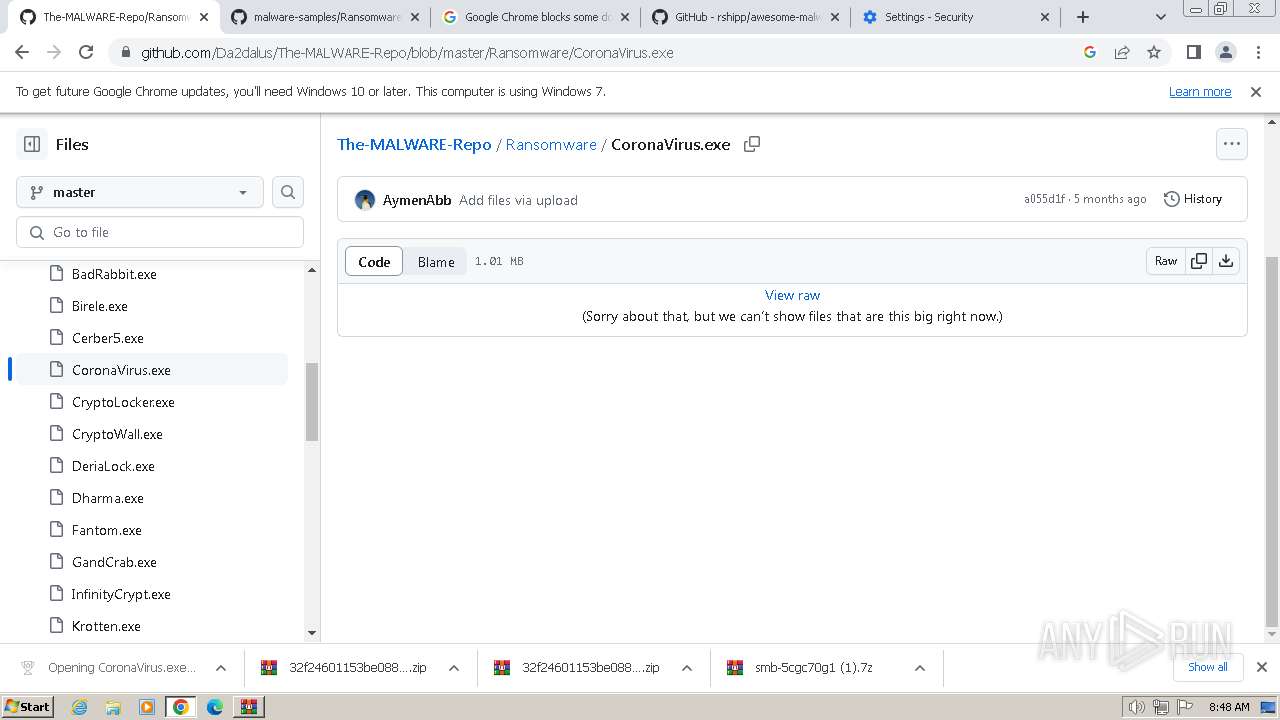
Task: Open commit a055d1f link
Action: [1045, 199]
